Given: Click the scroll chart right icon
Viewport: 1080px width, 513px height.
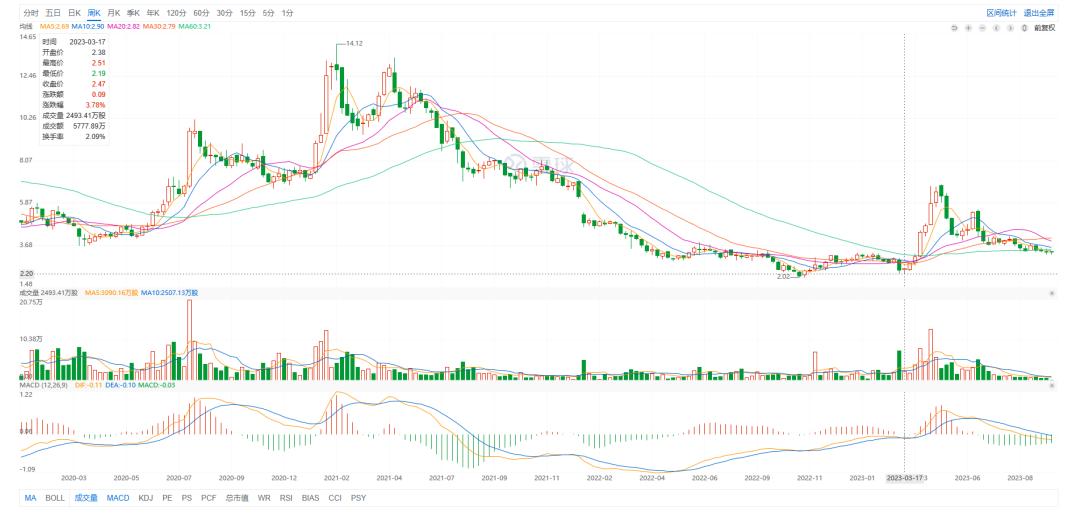Looking at the screenshot, I should click(x=1010, y=28).
